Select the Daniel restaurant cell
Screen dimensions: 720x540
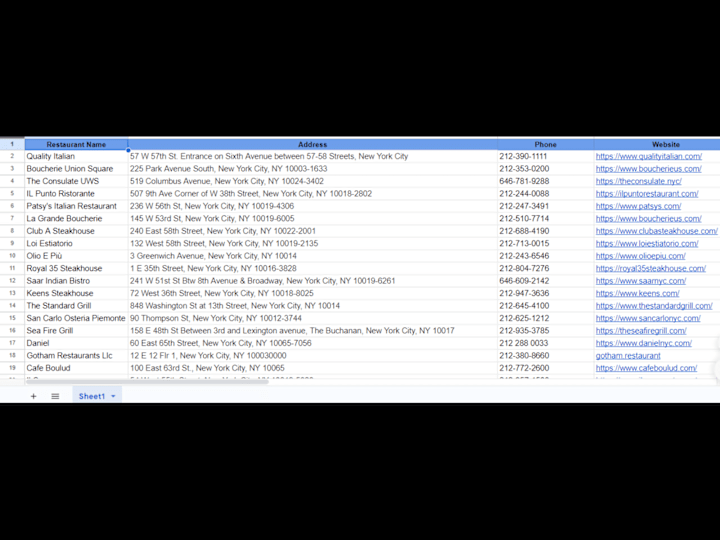click(76, 343)
